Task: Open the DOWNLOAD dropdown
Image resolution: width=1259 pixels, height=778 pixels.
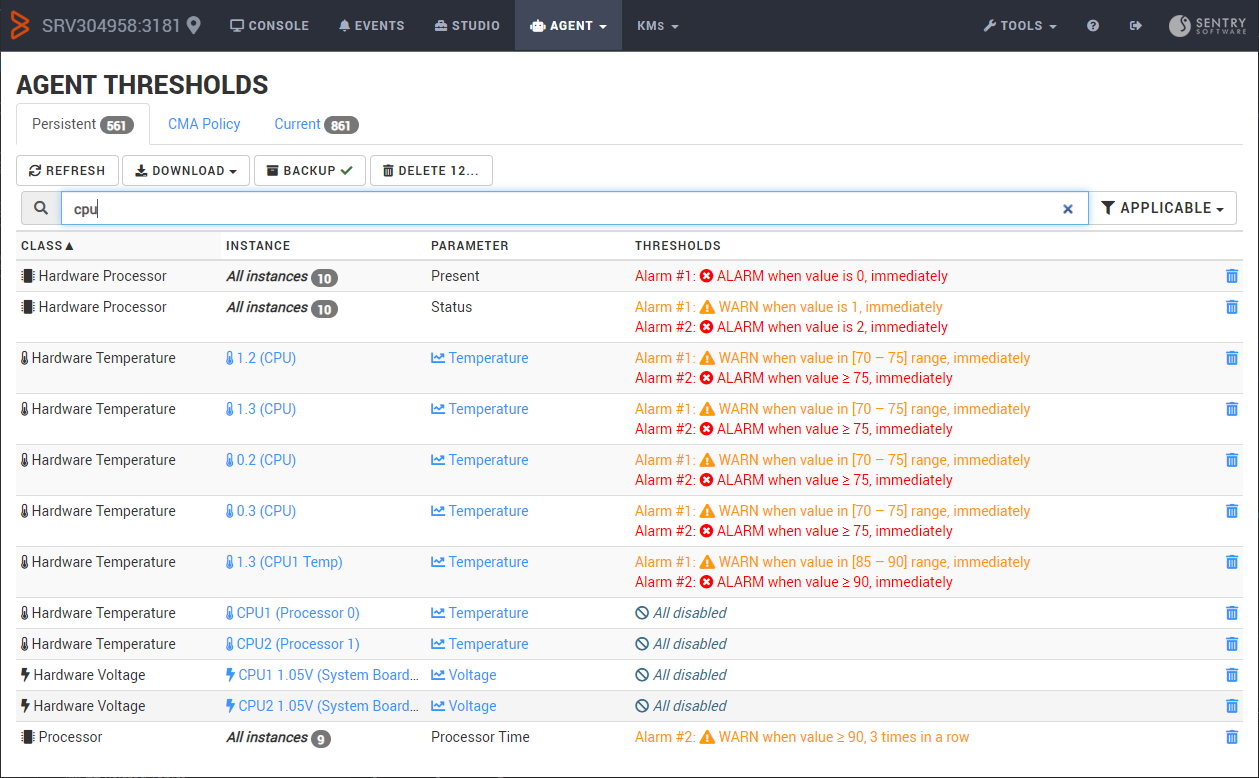Action: pyautogui.click(x=185, y=170)
